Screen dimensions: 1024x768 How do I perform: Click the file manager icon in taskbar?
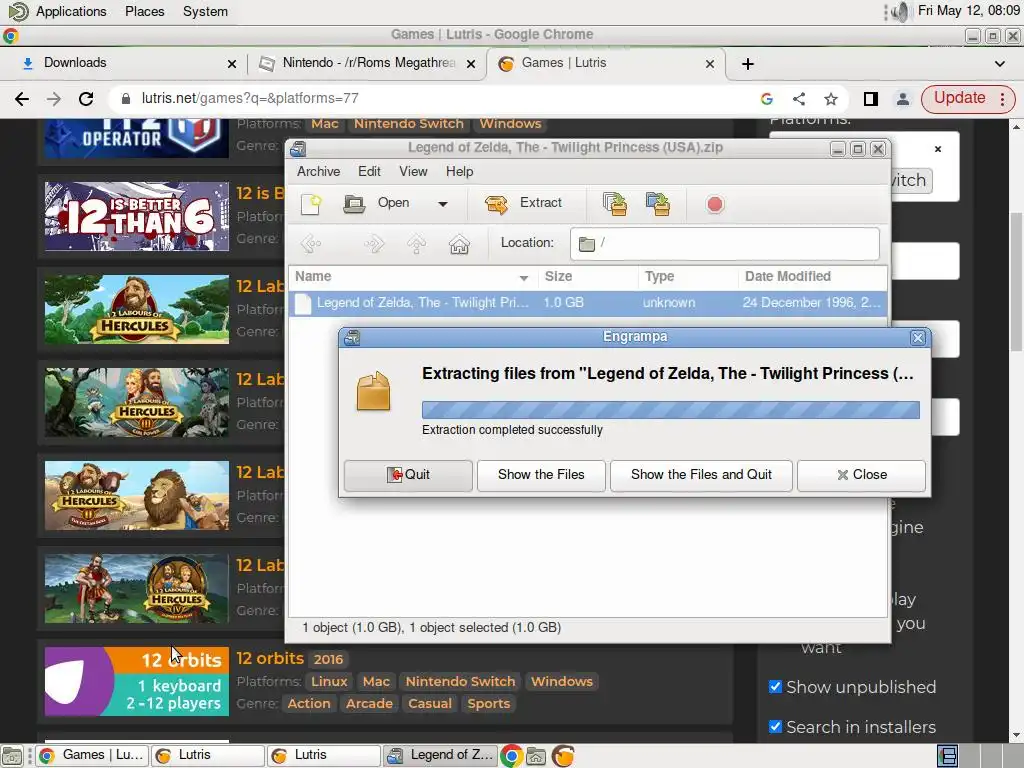(536, 756)
